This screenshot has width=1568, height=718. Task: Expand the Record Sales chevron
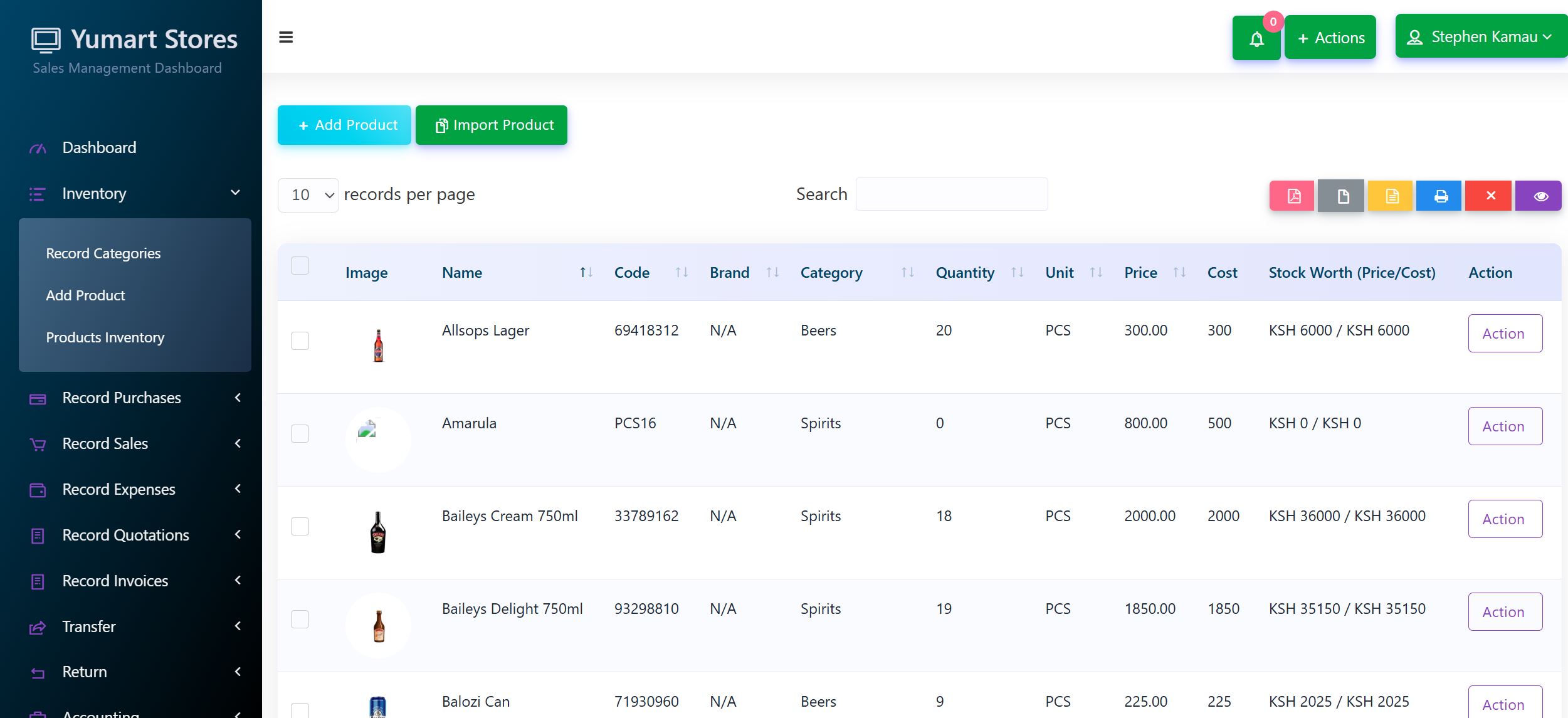click(x=238, y=443)
